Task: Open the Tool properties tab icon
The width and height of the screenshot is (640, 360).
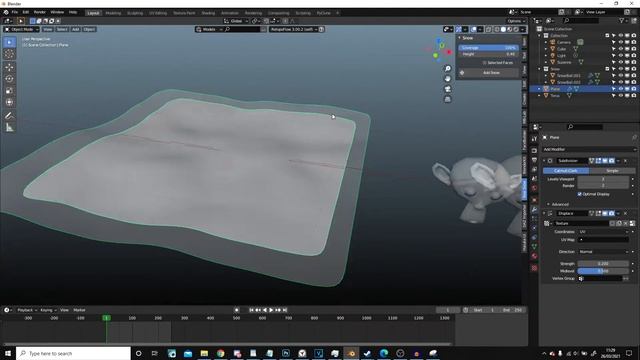Action: [x=534, y=139]
